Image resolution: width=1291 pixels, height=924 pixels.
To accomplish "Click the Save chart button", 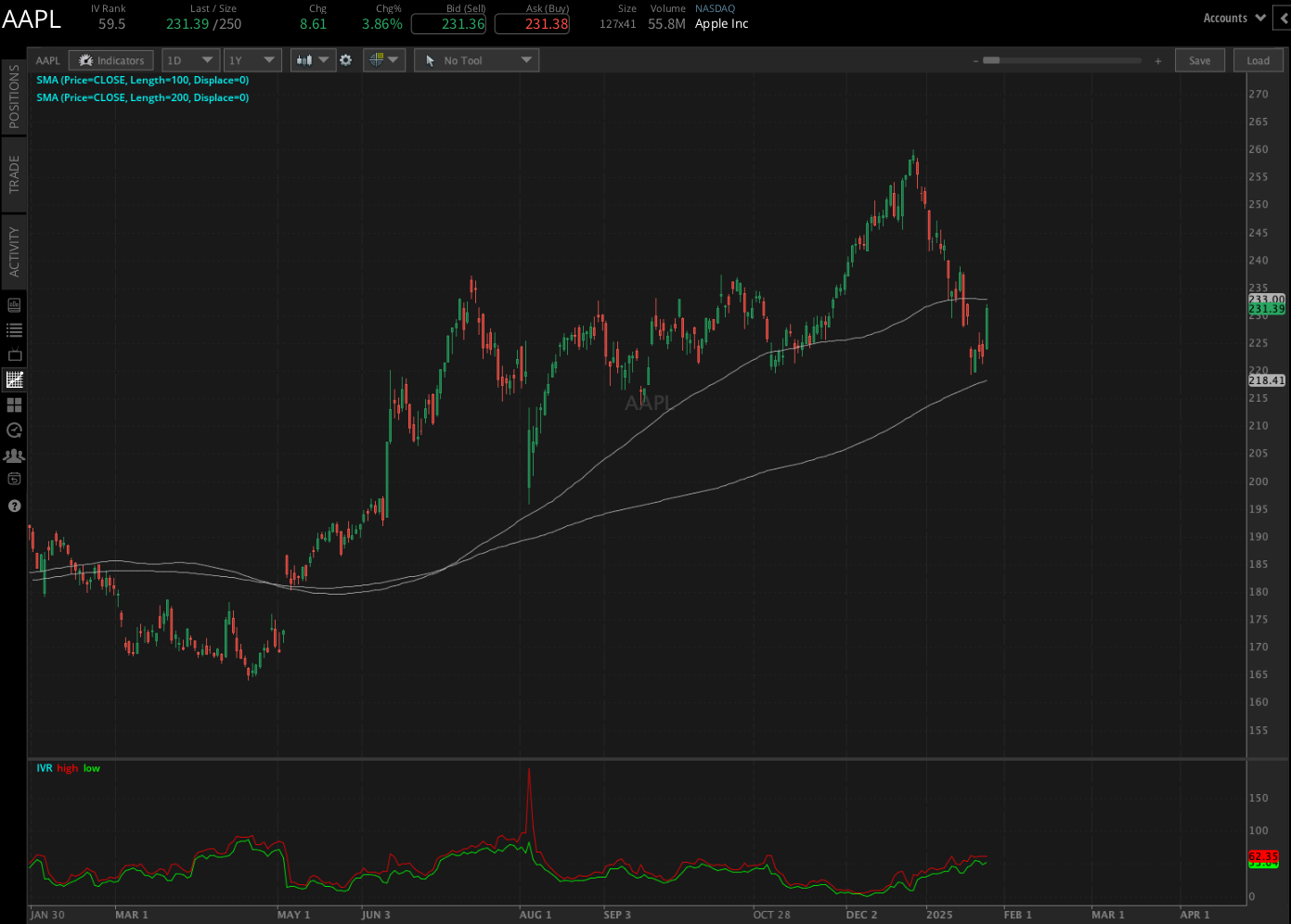I will 1199,59.
